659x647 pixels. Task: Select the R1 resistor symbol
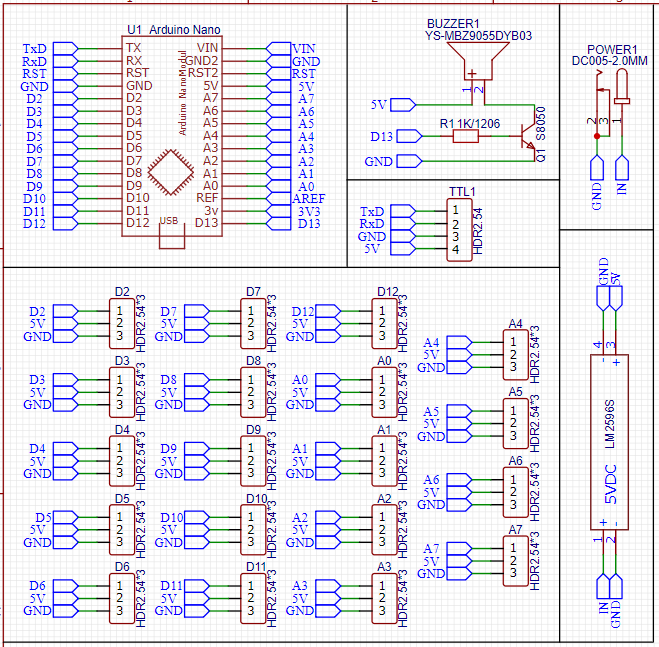click(x=466, y=136)
